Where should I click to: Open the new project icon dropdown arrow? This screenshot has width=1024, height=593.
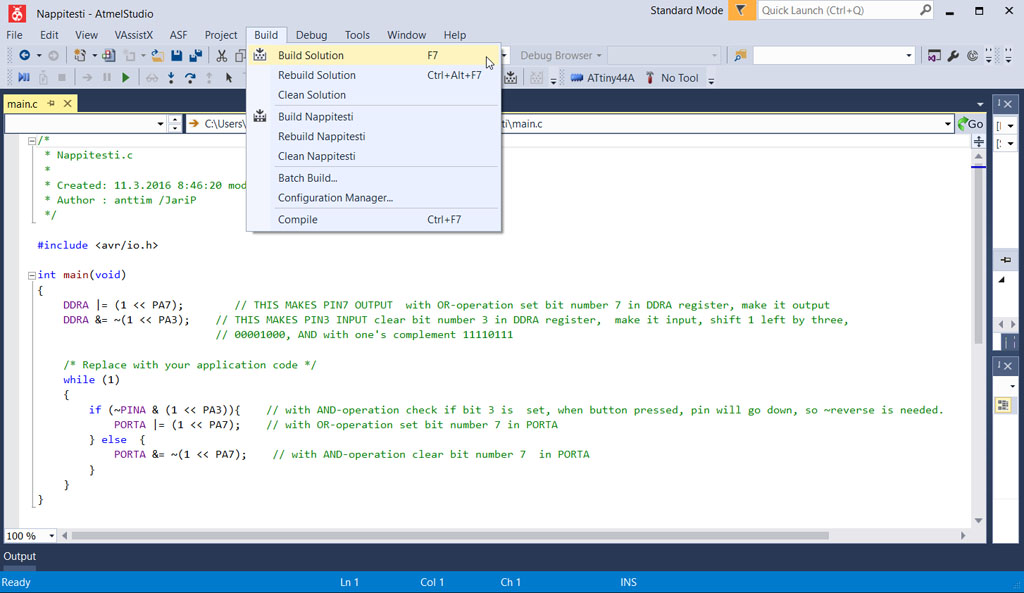pos(94,56)
